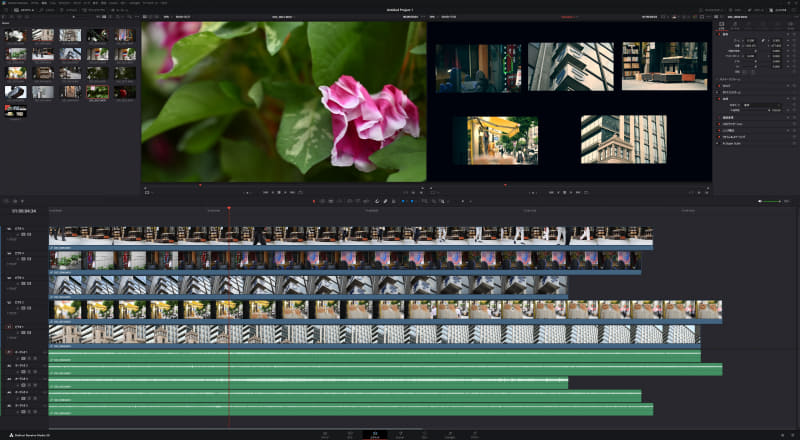
Task: Play the timeline viewer
Action: coord(571,192)
